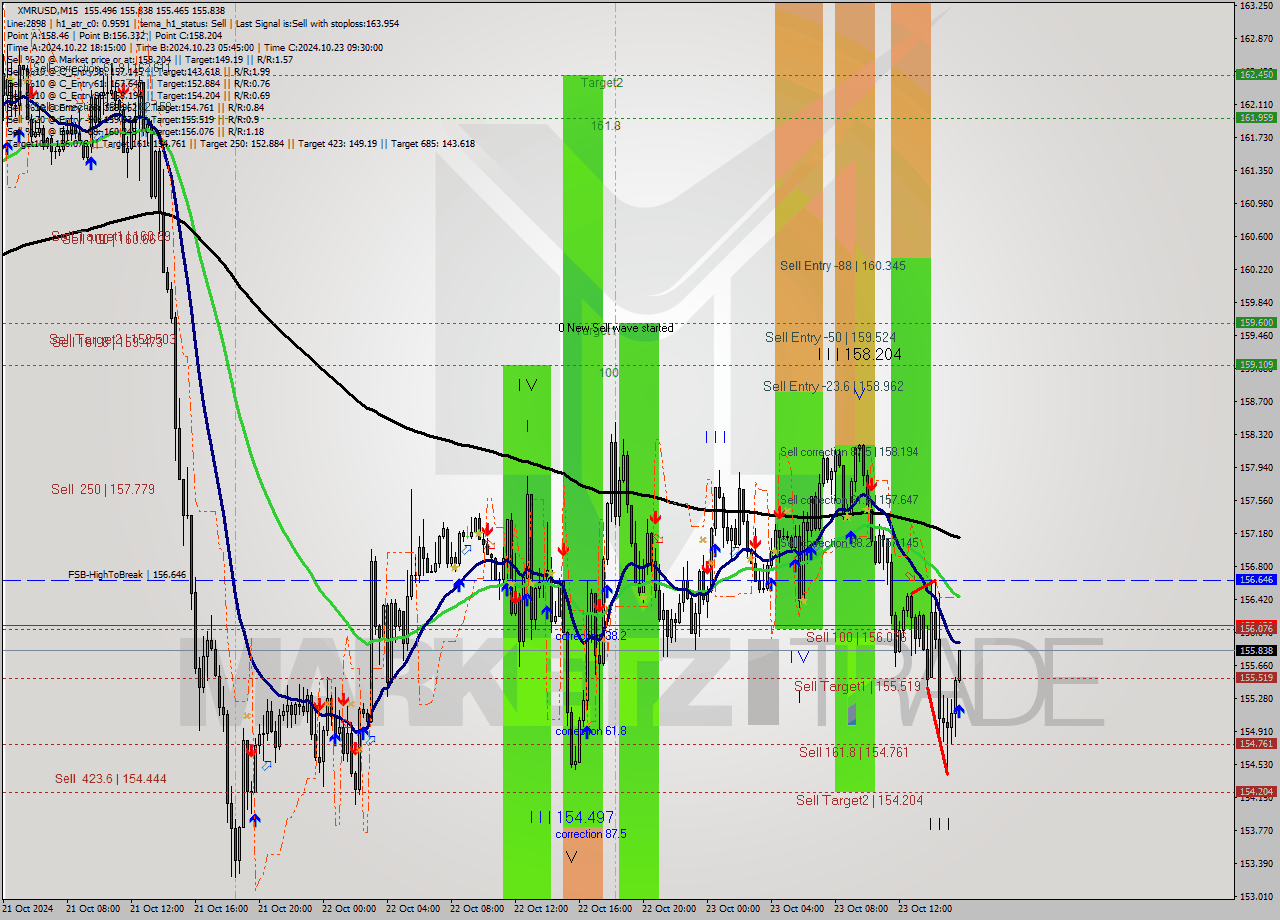Click the '23 Oct 00:00' time axis label
This screenshot has width=1280, height=920.
(732, 909)
